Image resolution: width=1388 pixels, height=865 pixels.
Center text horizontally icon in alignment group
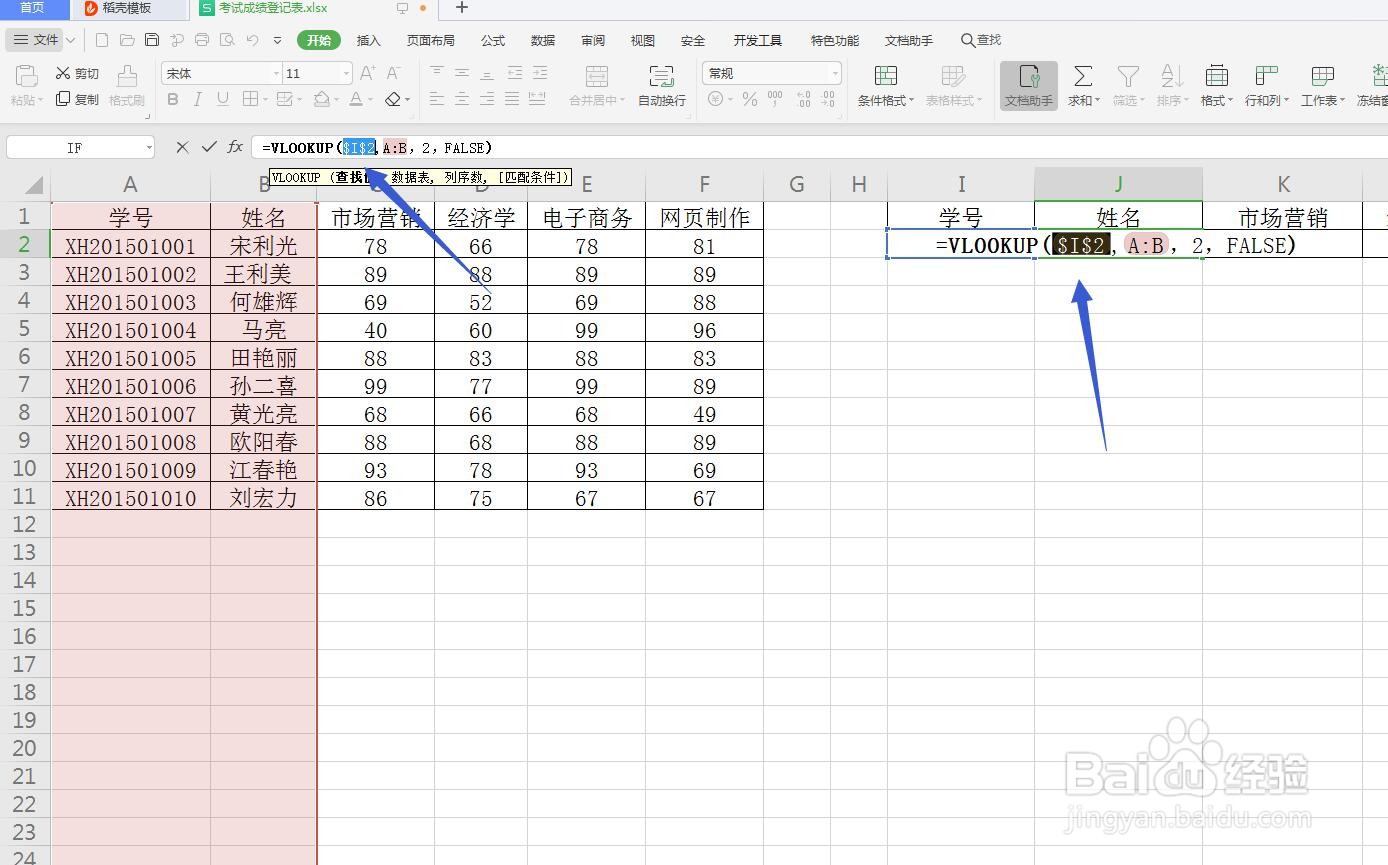point(462,99)
